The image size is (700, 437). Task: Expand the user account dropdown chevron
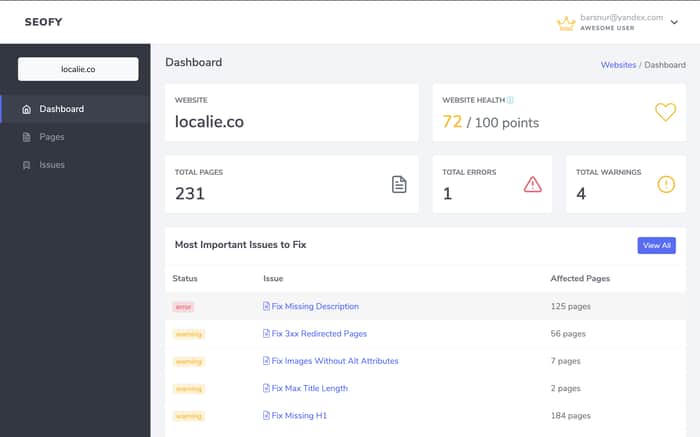tap(674, 22)
